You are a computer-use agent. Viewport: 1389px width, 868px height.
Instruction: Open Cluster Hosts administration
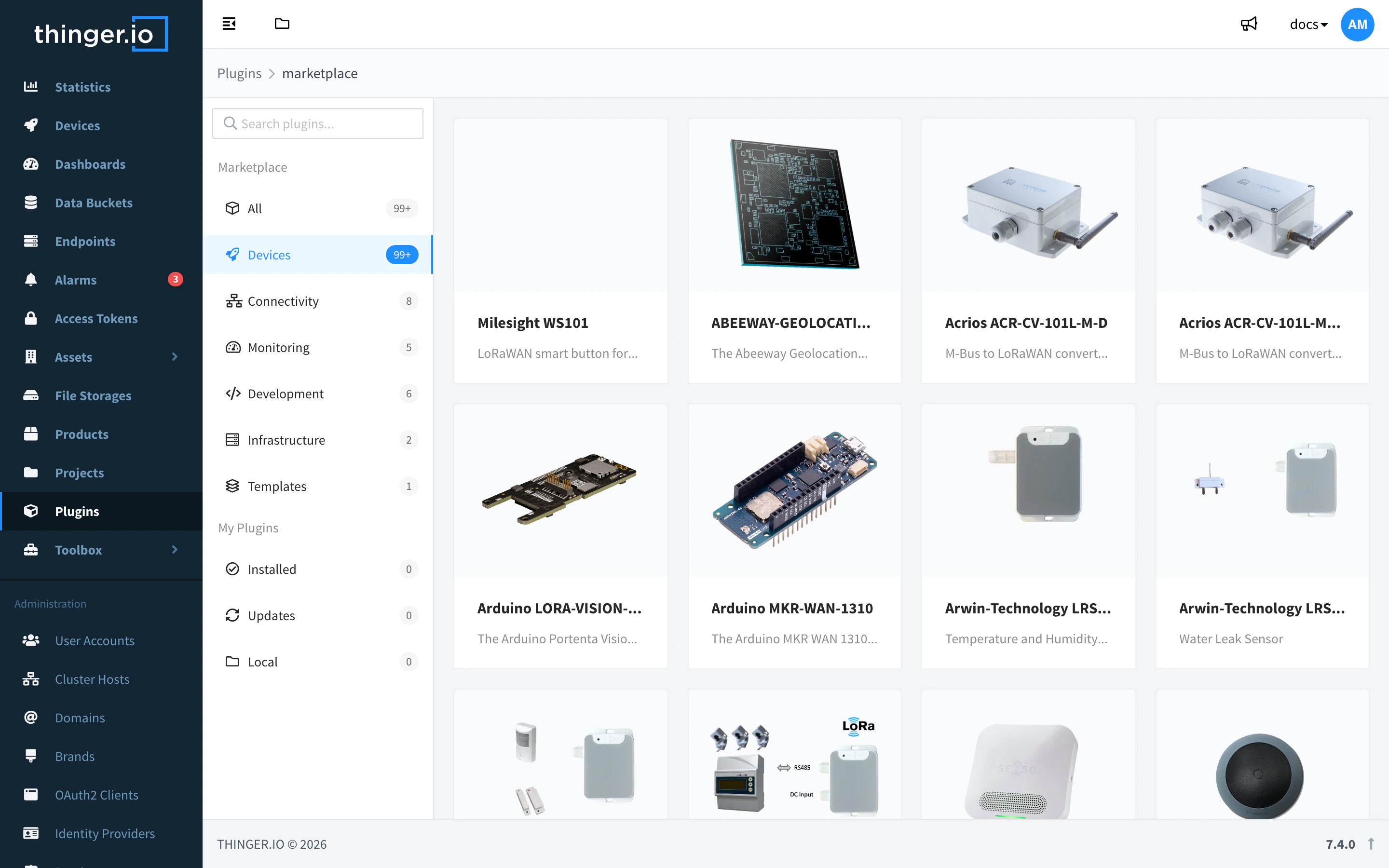pyautogui.click(x=101, y=679)
